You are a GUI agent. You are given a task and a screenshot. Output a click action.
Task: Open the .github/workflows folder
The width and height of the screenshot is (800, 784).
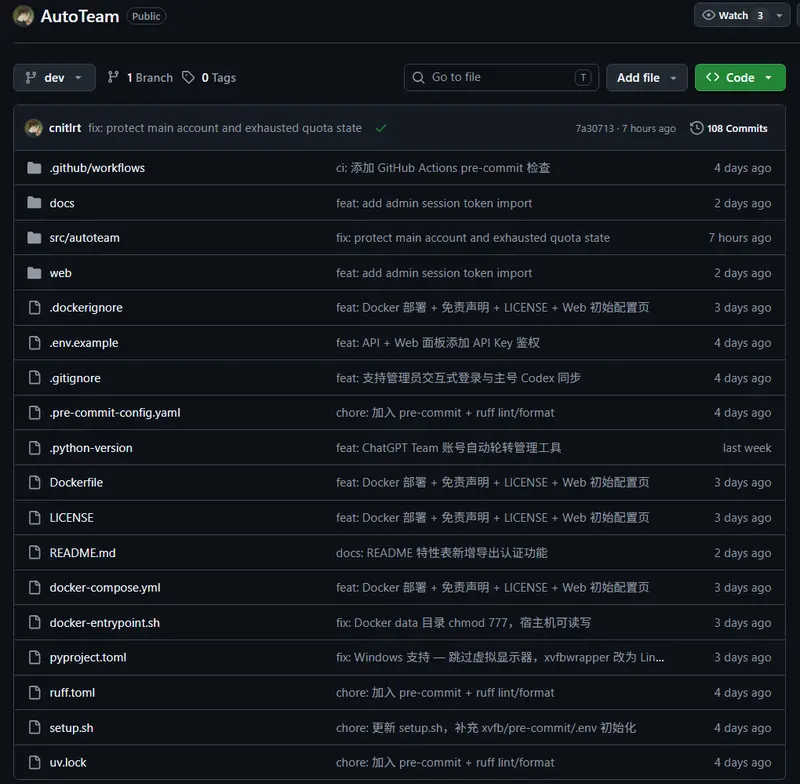(x=97, y=168)
